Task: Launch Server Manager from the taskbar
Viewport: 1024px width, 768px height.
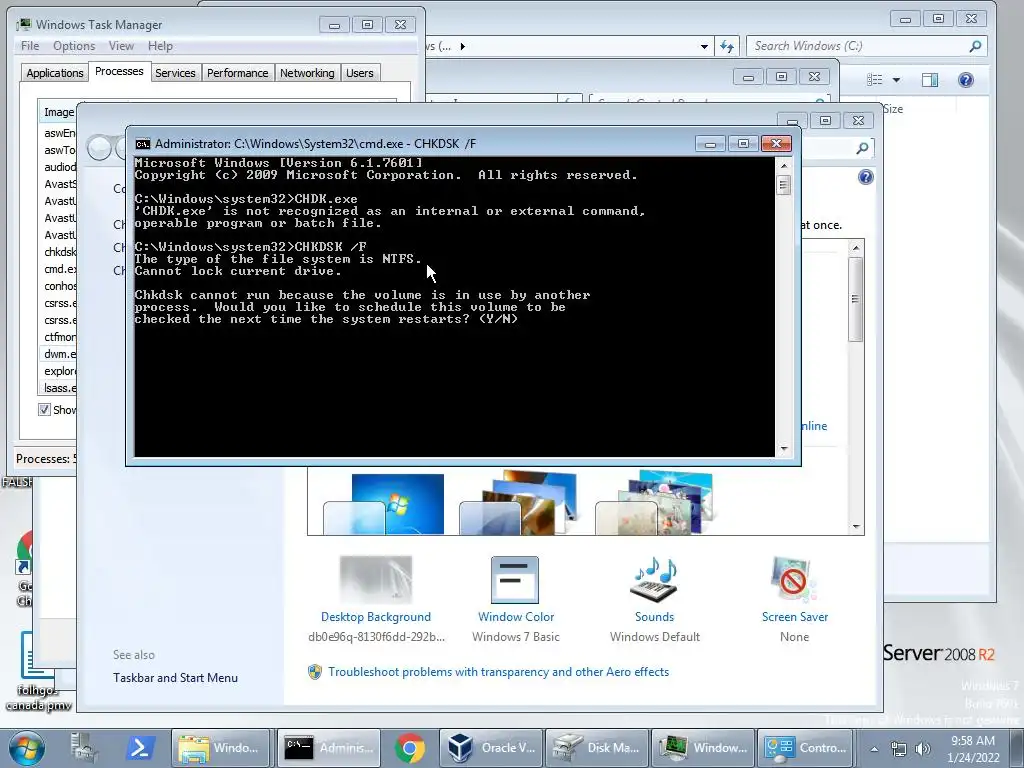Action: click(84, 748)
